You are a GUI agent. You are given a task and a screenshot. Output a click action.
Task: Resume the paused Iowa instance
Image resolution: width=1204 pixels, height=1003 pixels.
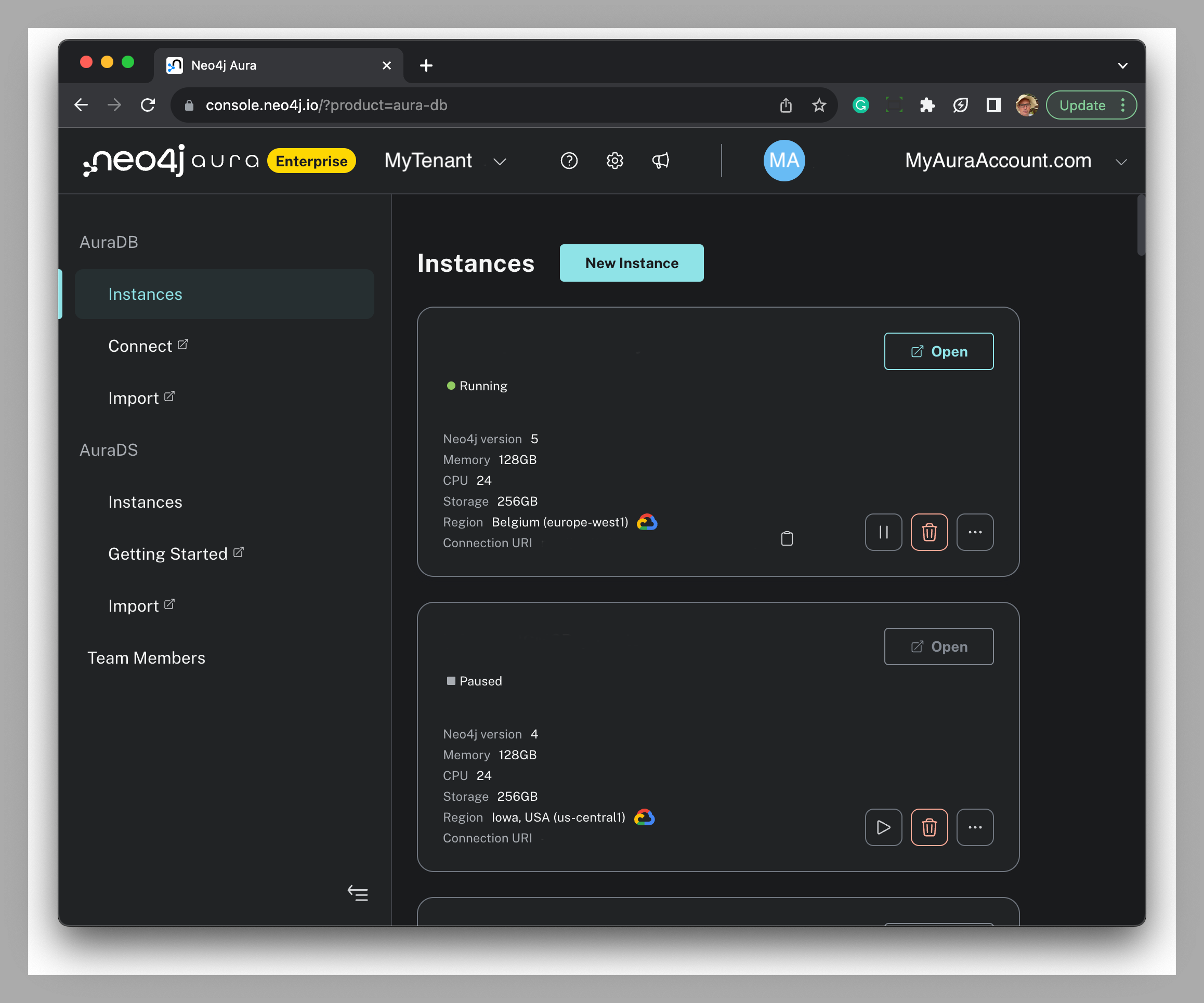point(884,827)
